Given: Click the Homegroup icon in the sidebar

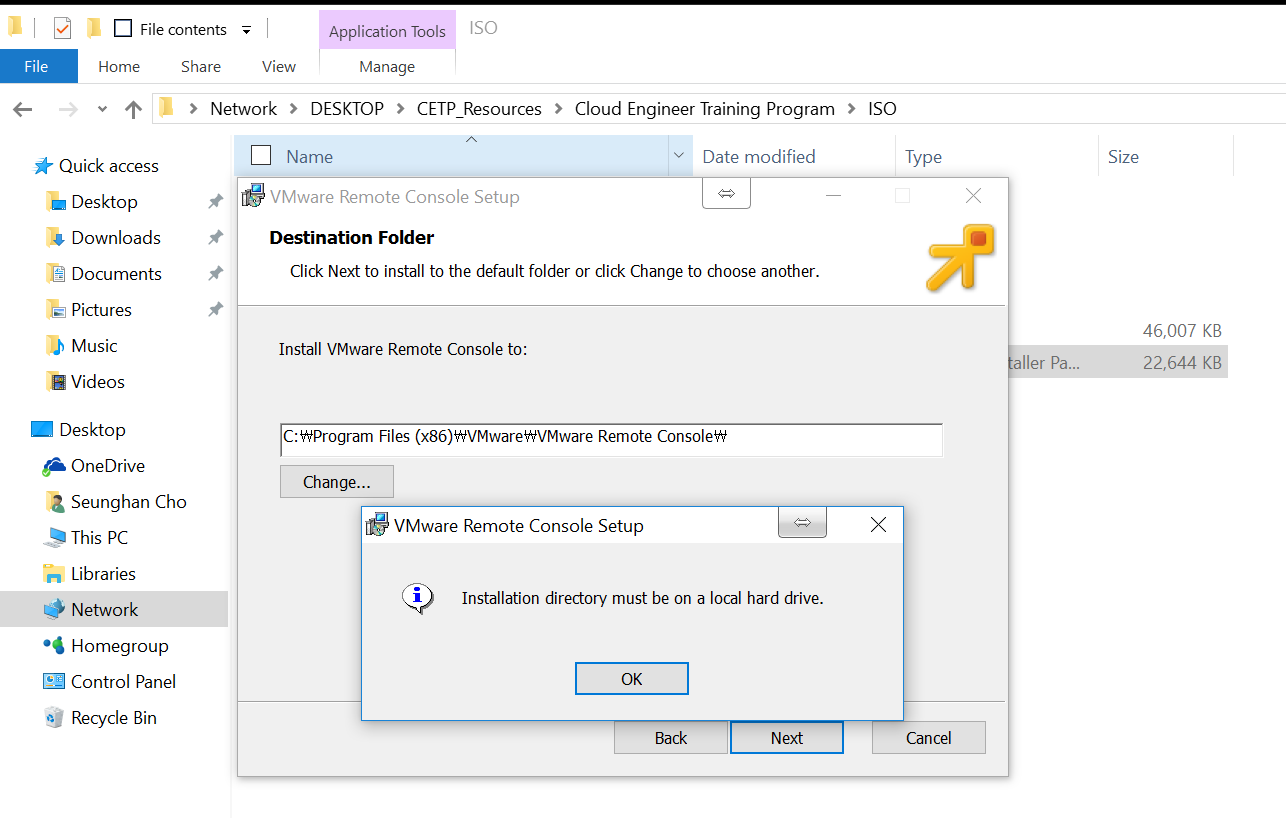Looking at the screenshot, I should [54, 646].
